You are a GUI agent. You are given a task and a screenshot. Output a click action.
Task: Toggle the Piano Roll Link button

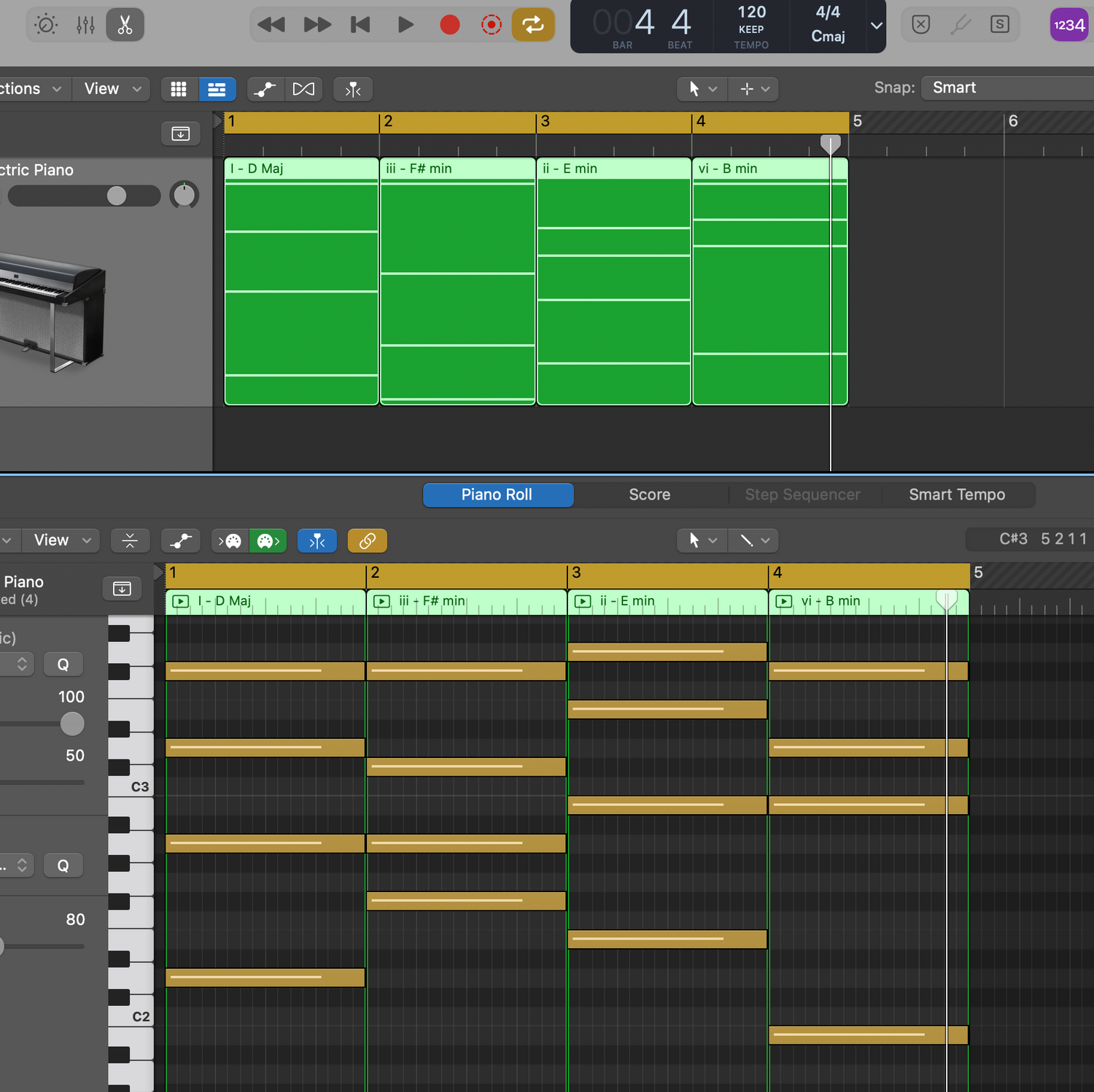[367, 541]
